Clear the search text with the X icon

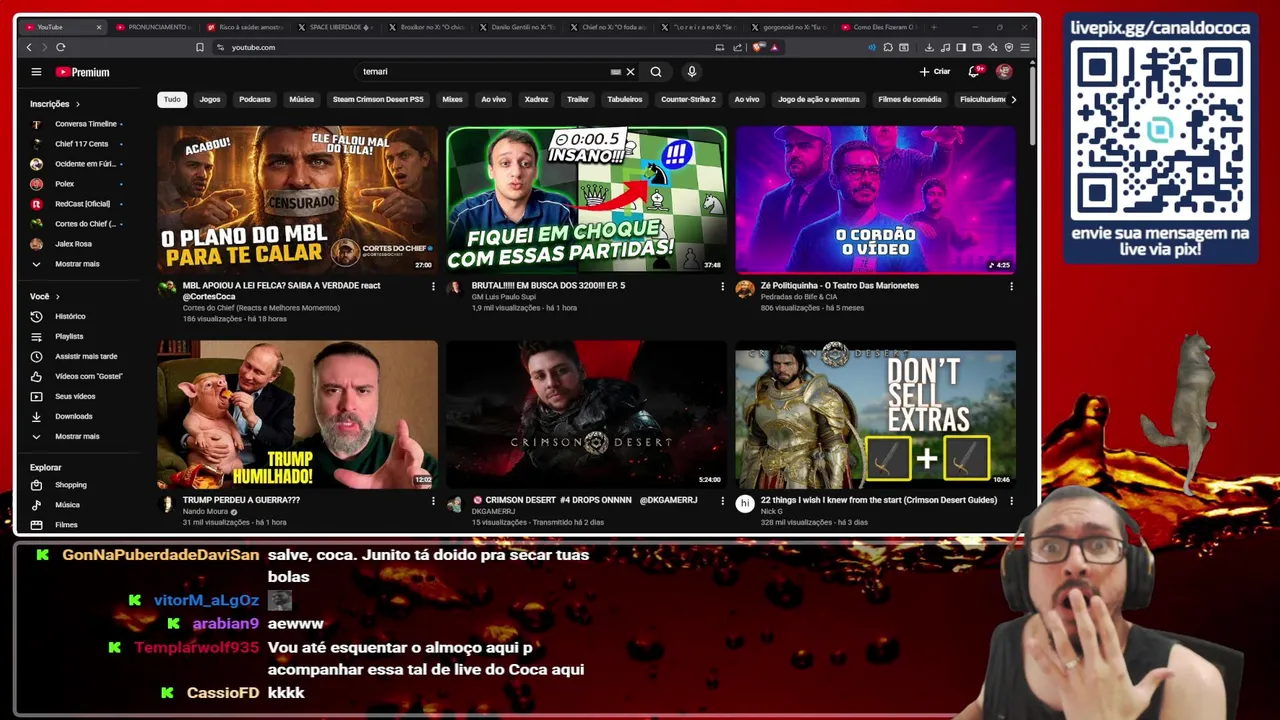coord(630,72)
